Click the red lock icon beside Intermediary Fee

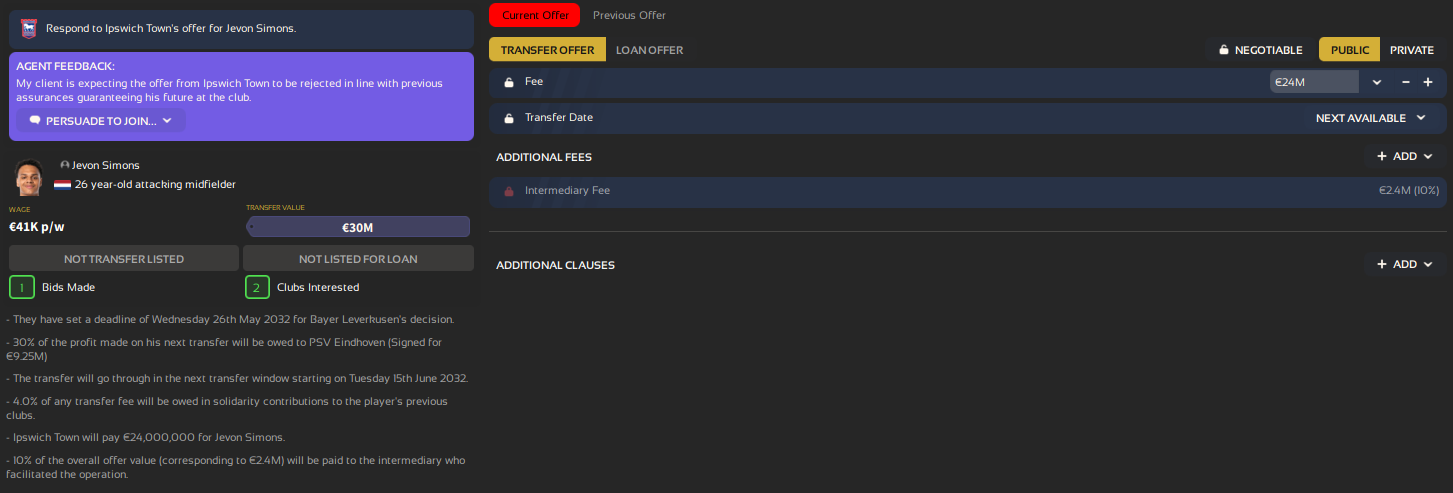click(x=508, y=191)
